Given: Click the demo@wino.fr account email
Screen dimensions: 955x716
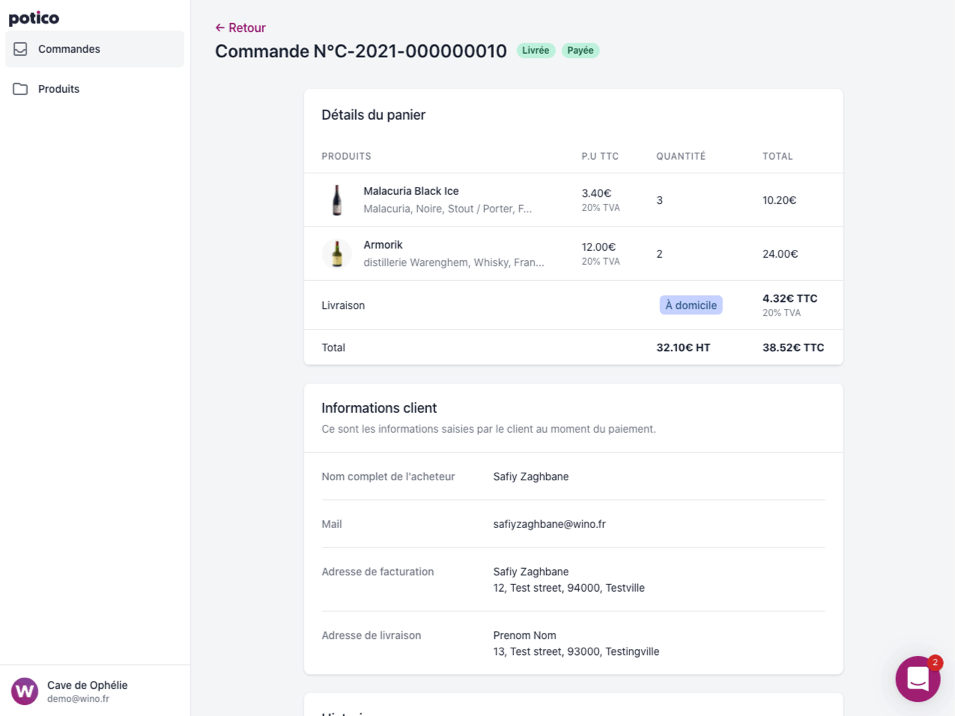Looking at the screenshot, I should point(77,699).
